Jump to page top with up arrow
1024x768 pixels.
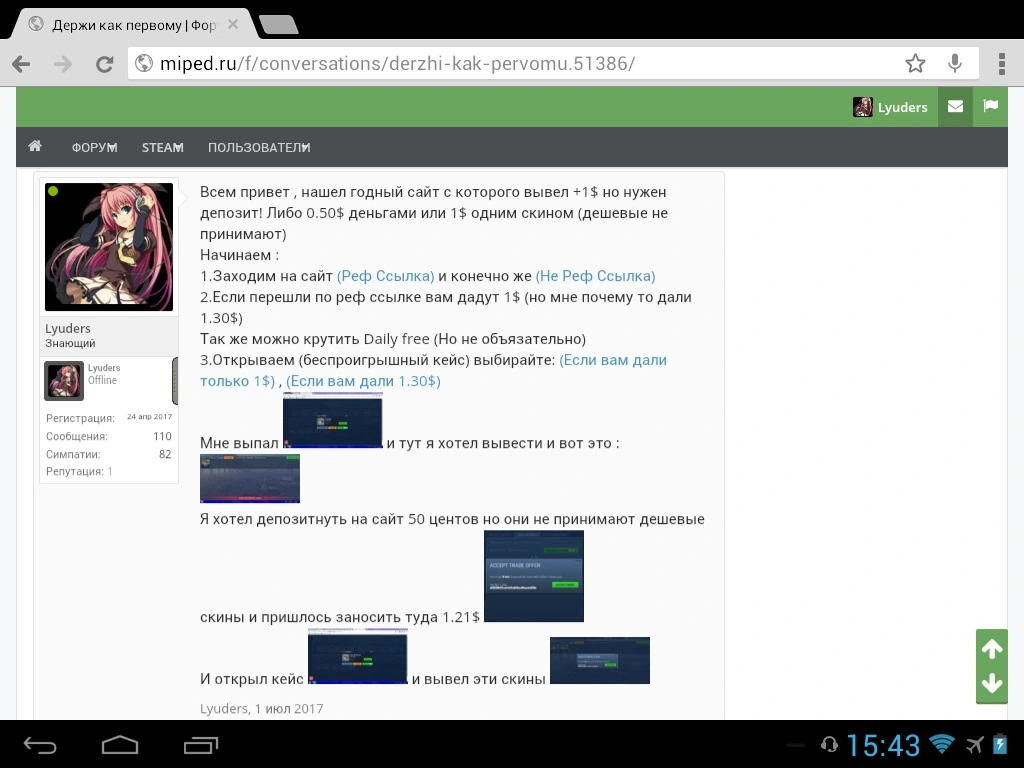pyautogui.click(x=992, y=648)
